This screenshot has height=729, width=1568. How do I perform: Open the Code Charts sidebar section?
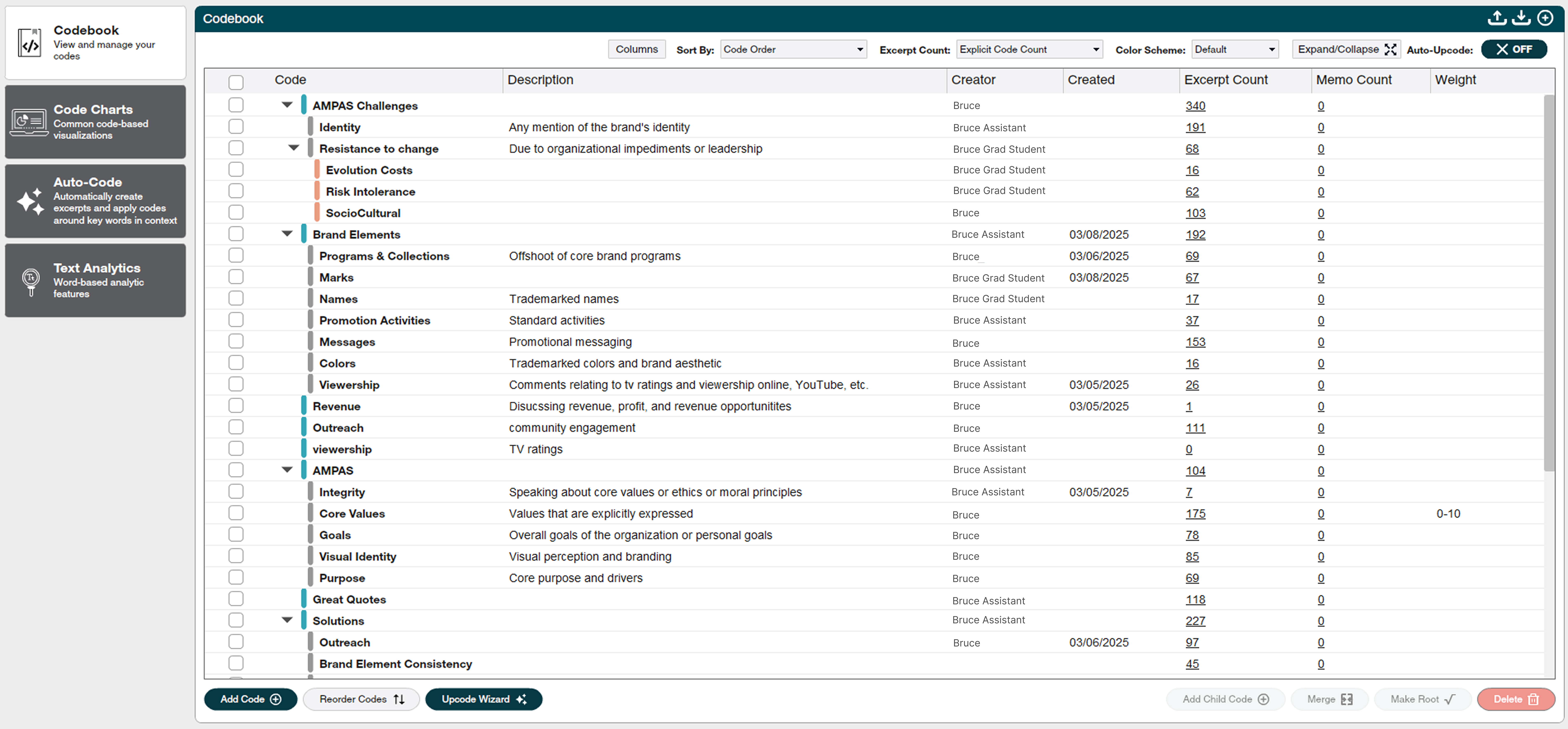pos(96,122)
